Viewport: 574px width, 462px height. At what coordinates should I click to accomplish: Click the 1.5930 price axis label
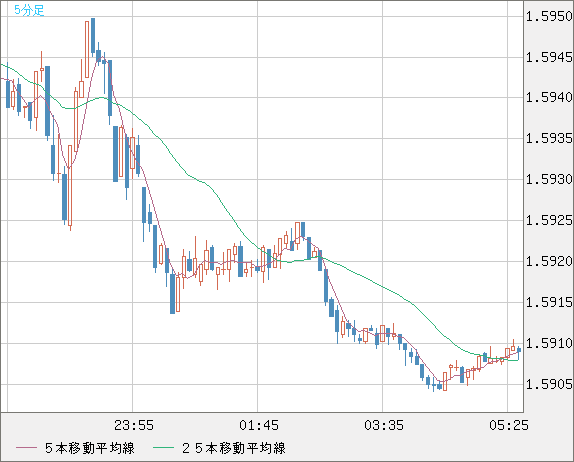(x=549, y=179)
